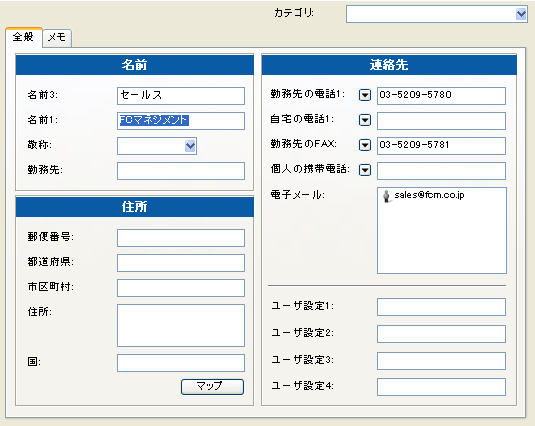Open the 個人の携帯電話 type selector arrow
535x426 pixels.
(x=365, y=170)
